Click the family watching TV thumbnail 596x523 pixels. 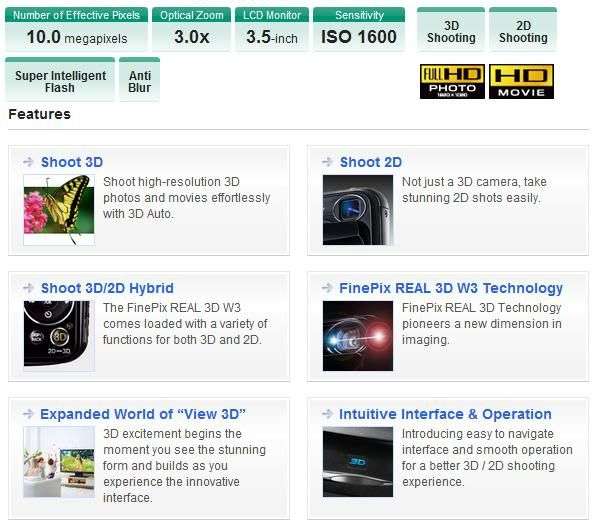coord(59,462)
